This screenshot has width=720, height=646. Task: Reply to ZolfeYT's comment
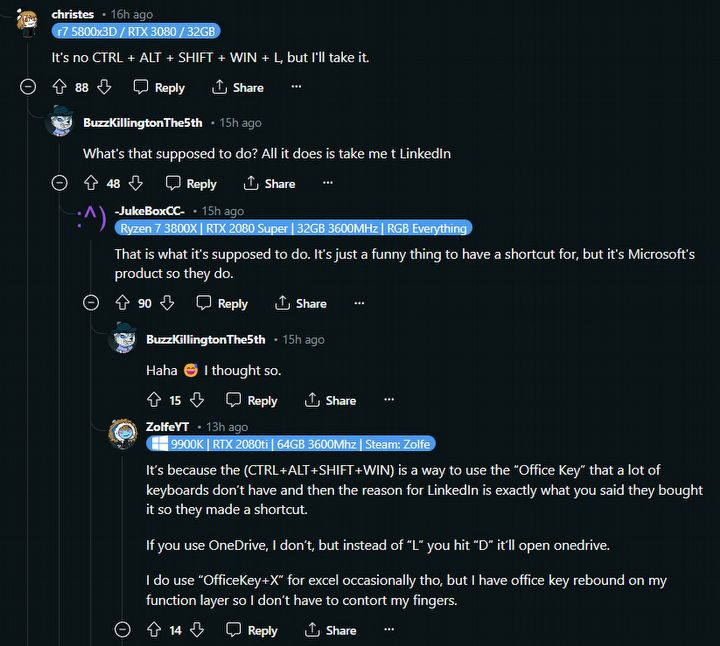252,630
